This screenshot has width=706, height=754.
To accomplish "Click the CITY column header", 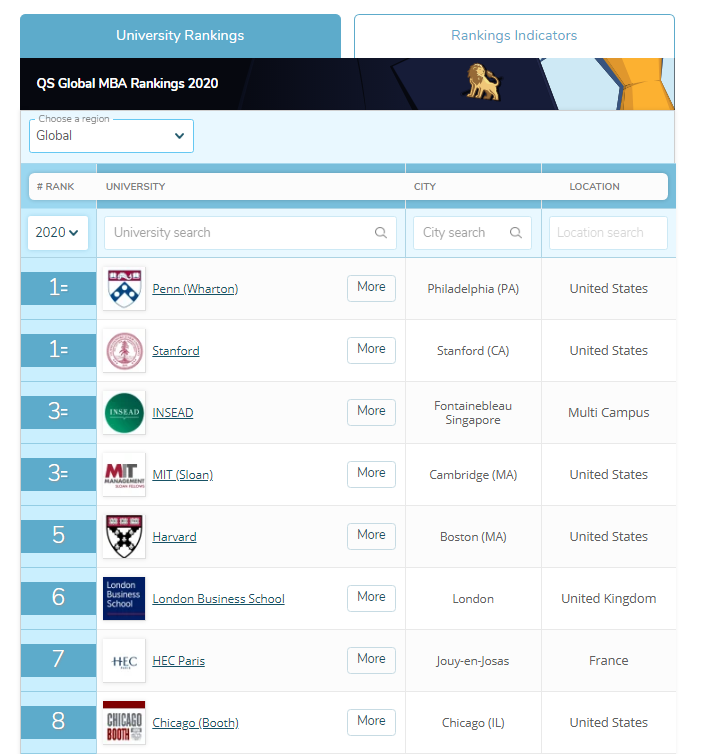I will tap(425, 187).
